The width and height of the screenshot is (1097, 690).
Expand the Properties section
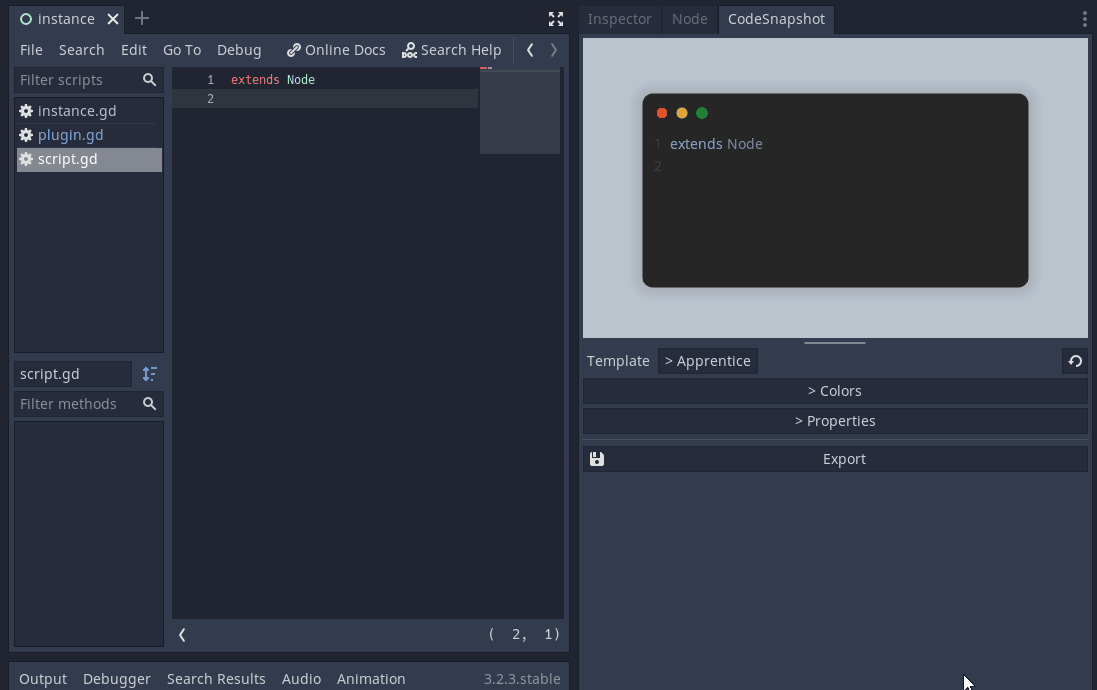tap(834, 420)
